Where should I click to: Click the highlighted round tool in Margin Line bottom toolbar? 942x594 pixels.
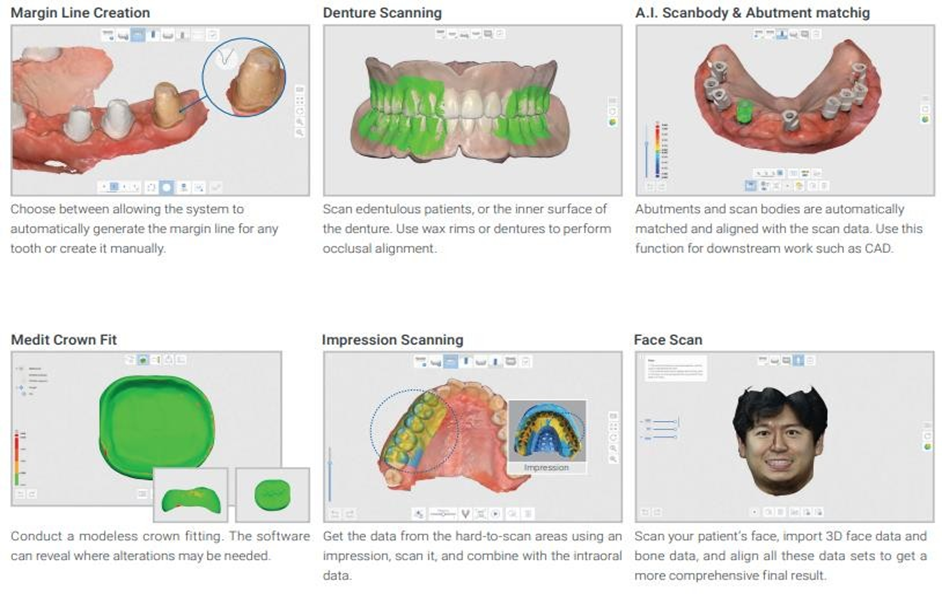[x=167, y=187]
